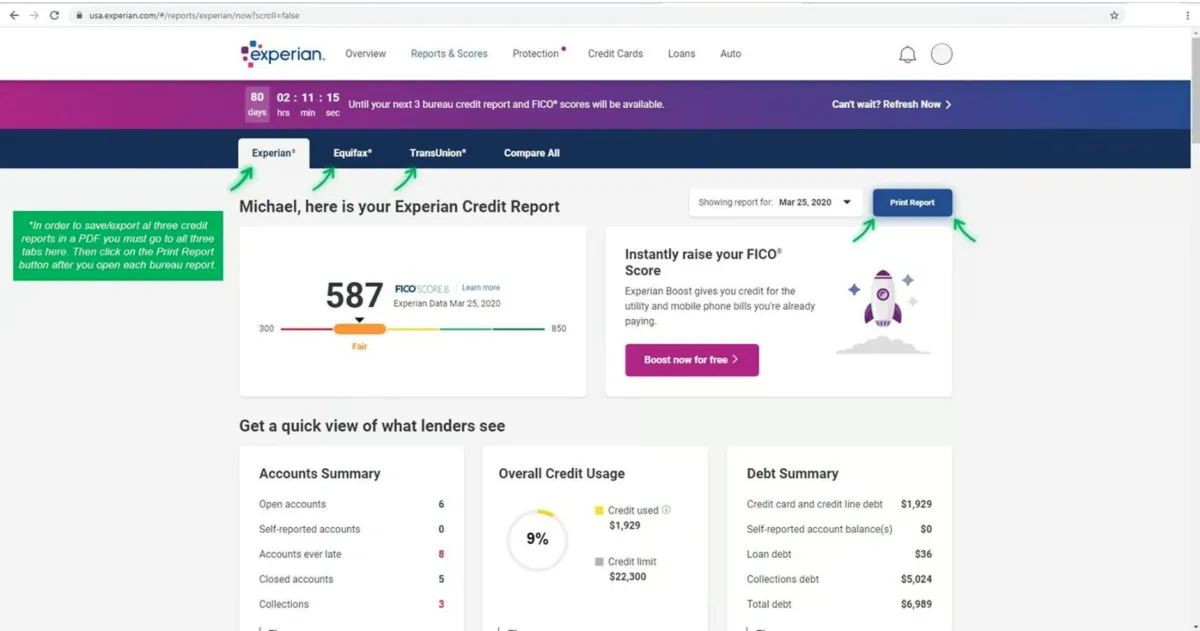The width and height of the screenshot is (1200, 631).
Task: Click the Fair marker on the score bar
Action: (x=359, y=329)
